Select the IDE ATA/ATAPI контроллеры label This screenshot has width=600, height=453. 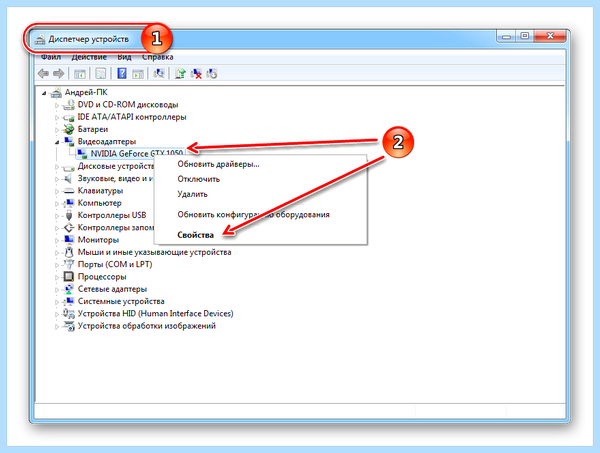(132, 117)
